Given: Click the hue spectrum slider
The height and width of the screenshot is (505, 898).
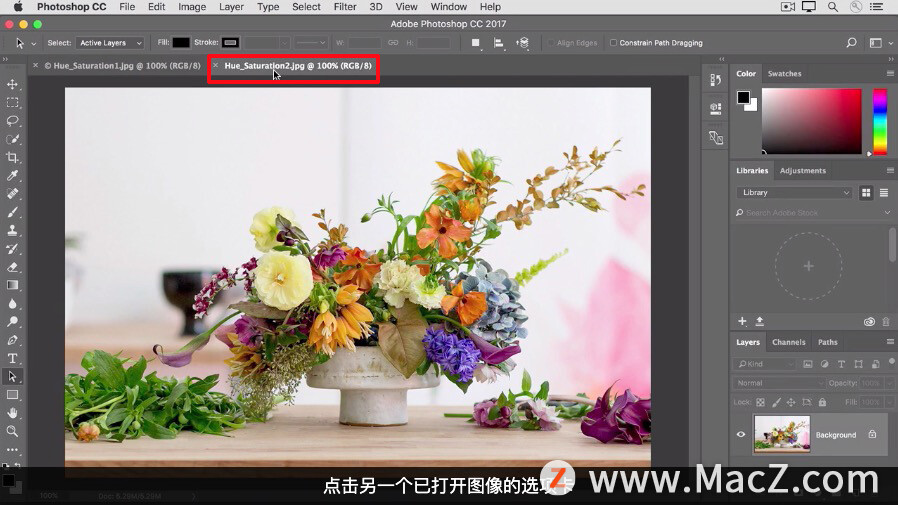Looking at the screenshot, I should 880,121.
